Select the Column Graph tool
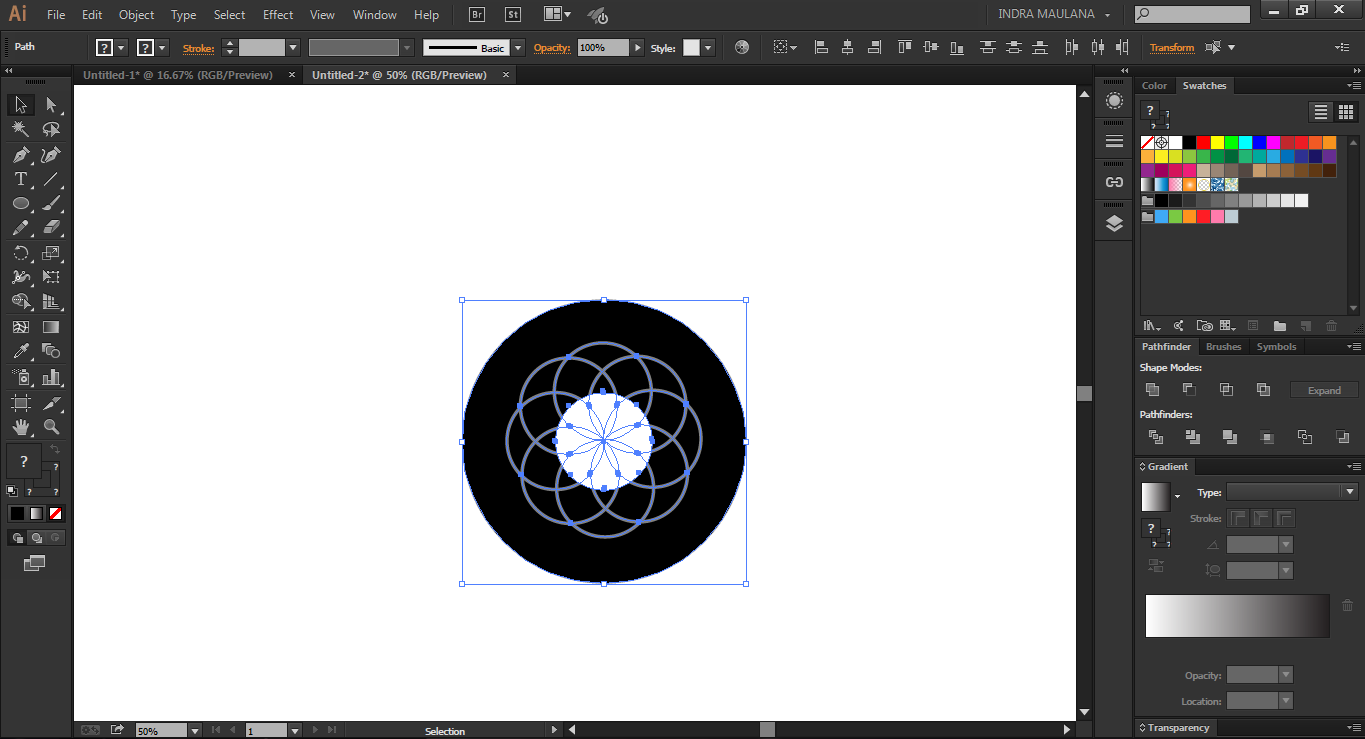This screenshot has height=739, width=1365. pyautogui.click(x=51, y=377)
